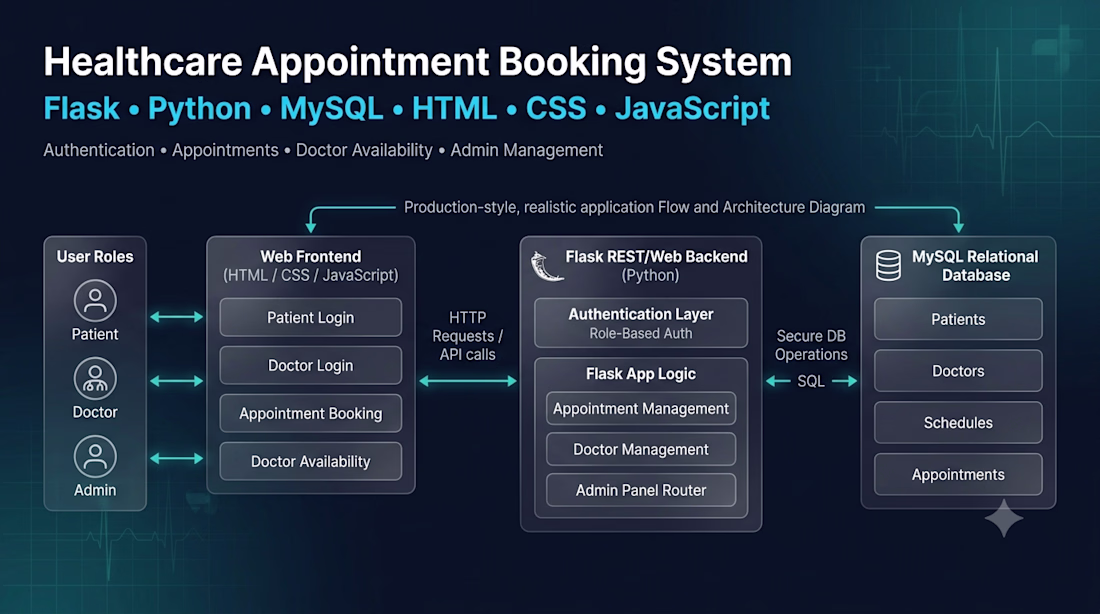Image resolution: width=1100 pixels, height=614 pixels.
Task: Click the Flask logo icon
Action: coord(546,267)
